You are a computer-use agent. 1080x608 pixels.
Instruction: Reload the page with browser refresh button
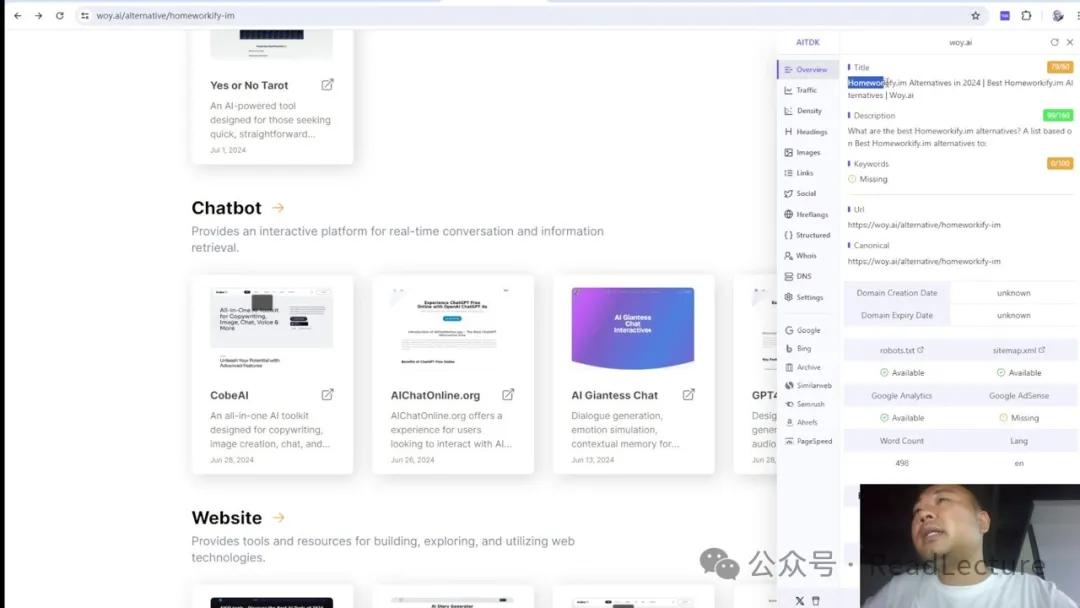click(x=60, y=16)
